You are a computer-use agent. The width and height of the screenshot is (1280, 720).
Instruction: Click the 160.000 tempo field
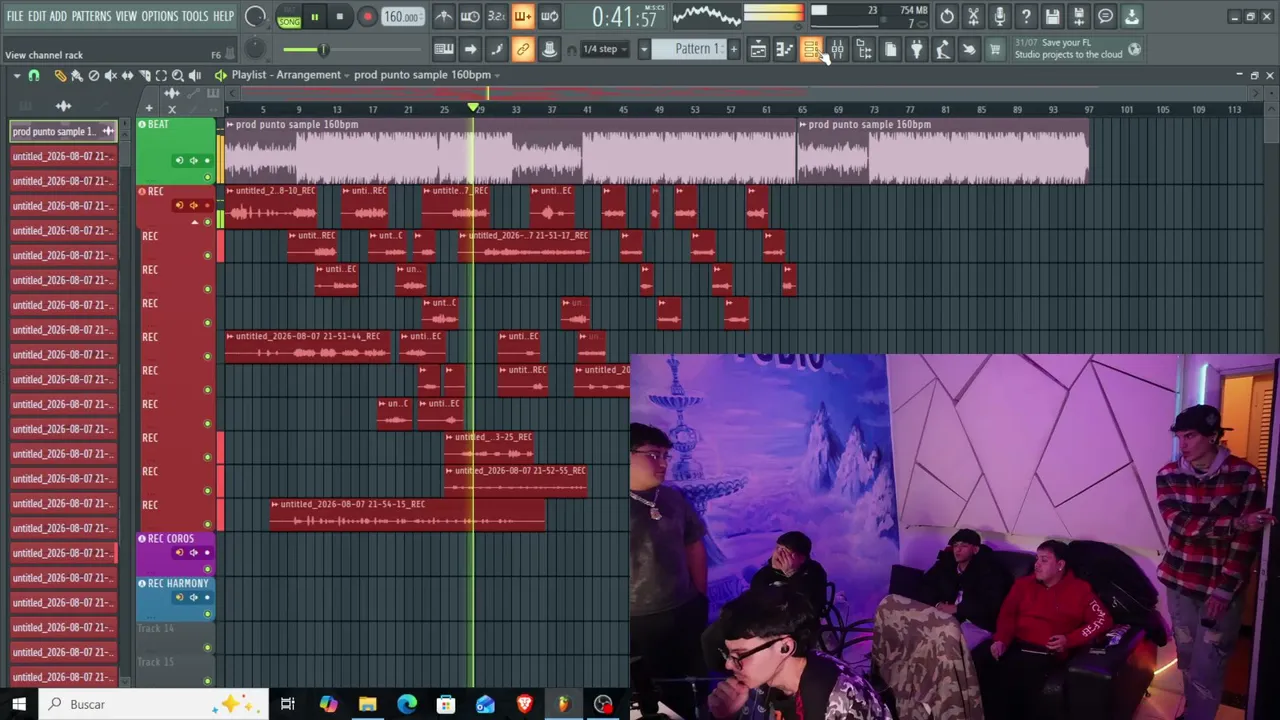coord(401,17)
